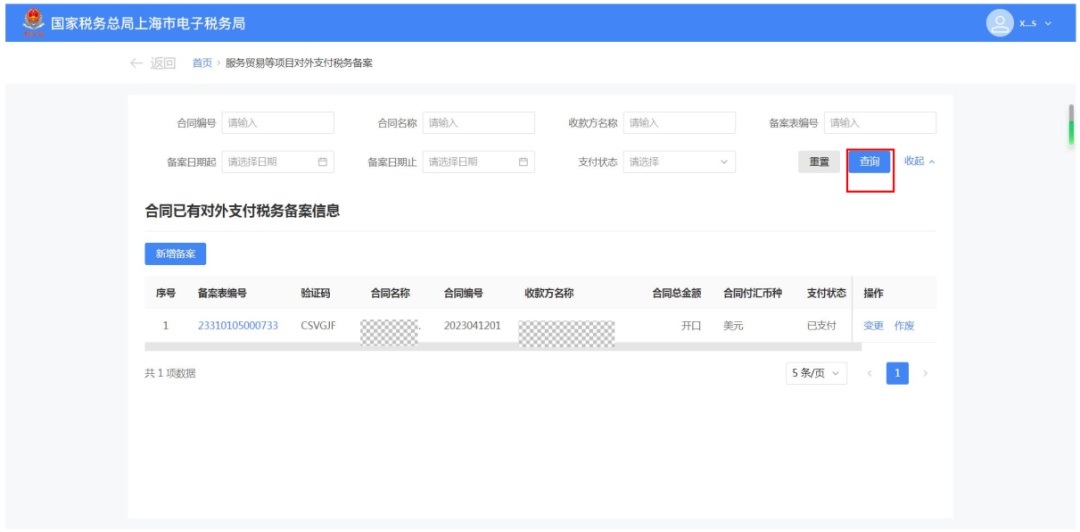The image size is (1080, 532).
Task: Open the 支付状态 dropdown
Action: click(679, 162)
